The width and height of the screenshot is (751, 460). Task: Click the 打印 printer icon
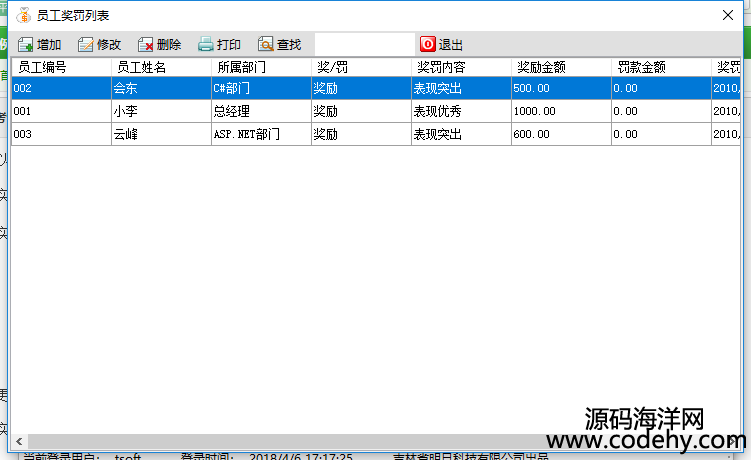click(205, 45)
